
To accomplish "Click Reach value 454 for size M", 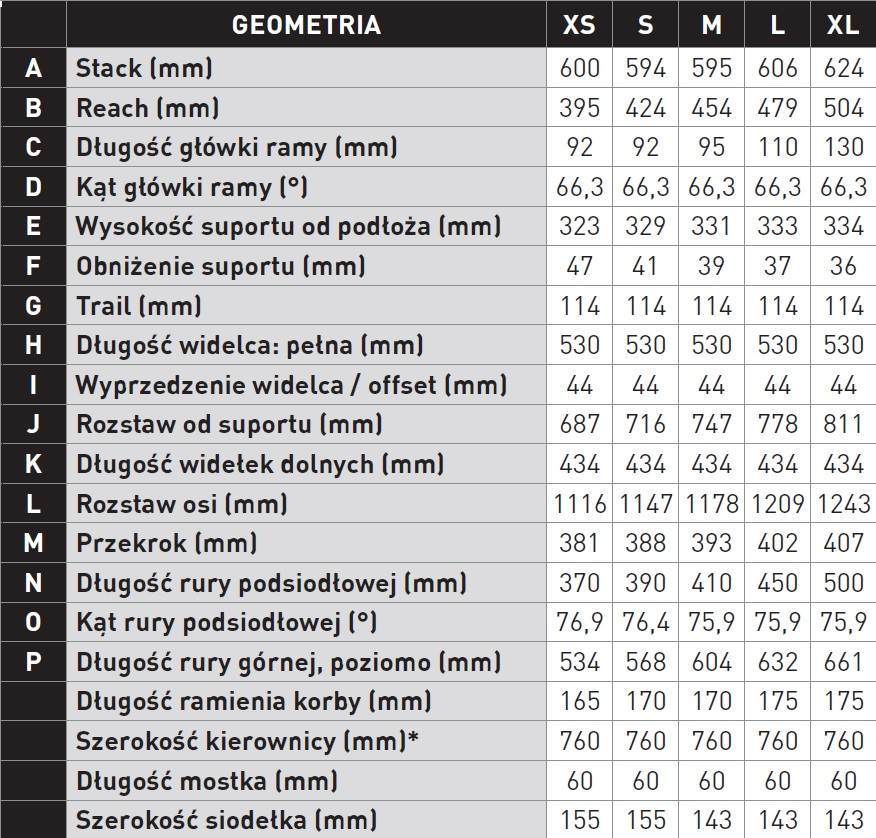I will [x=711, y=108].
